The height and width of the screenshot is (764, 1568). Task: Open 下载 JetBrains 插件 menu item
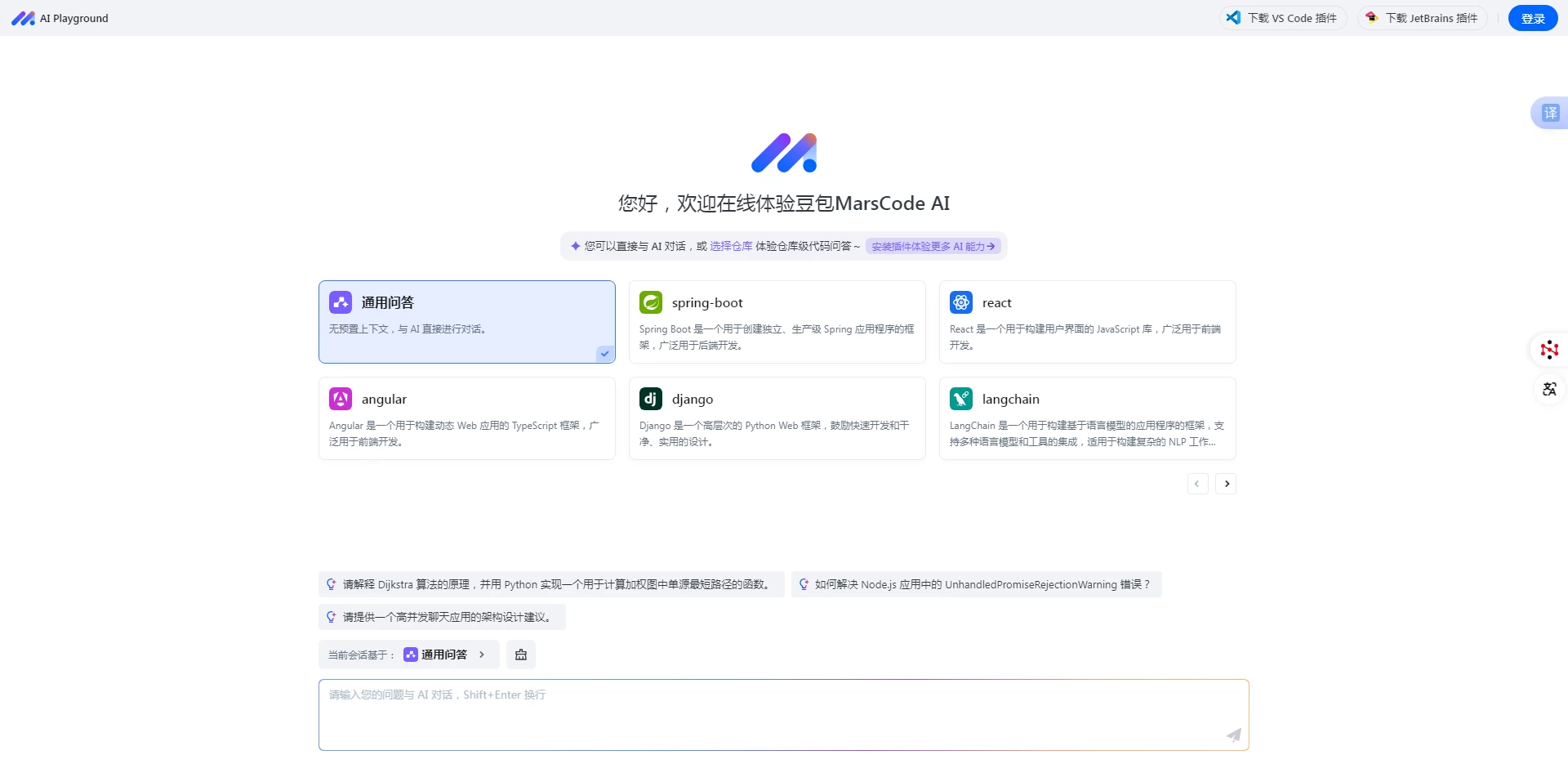1422,17
